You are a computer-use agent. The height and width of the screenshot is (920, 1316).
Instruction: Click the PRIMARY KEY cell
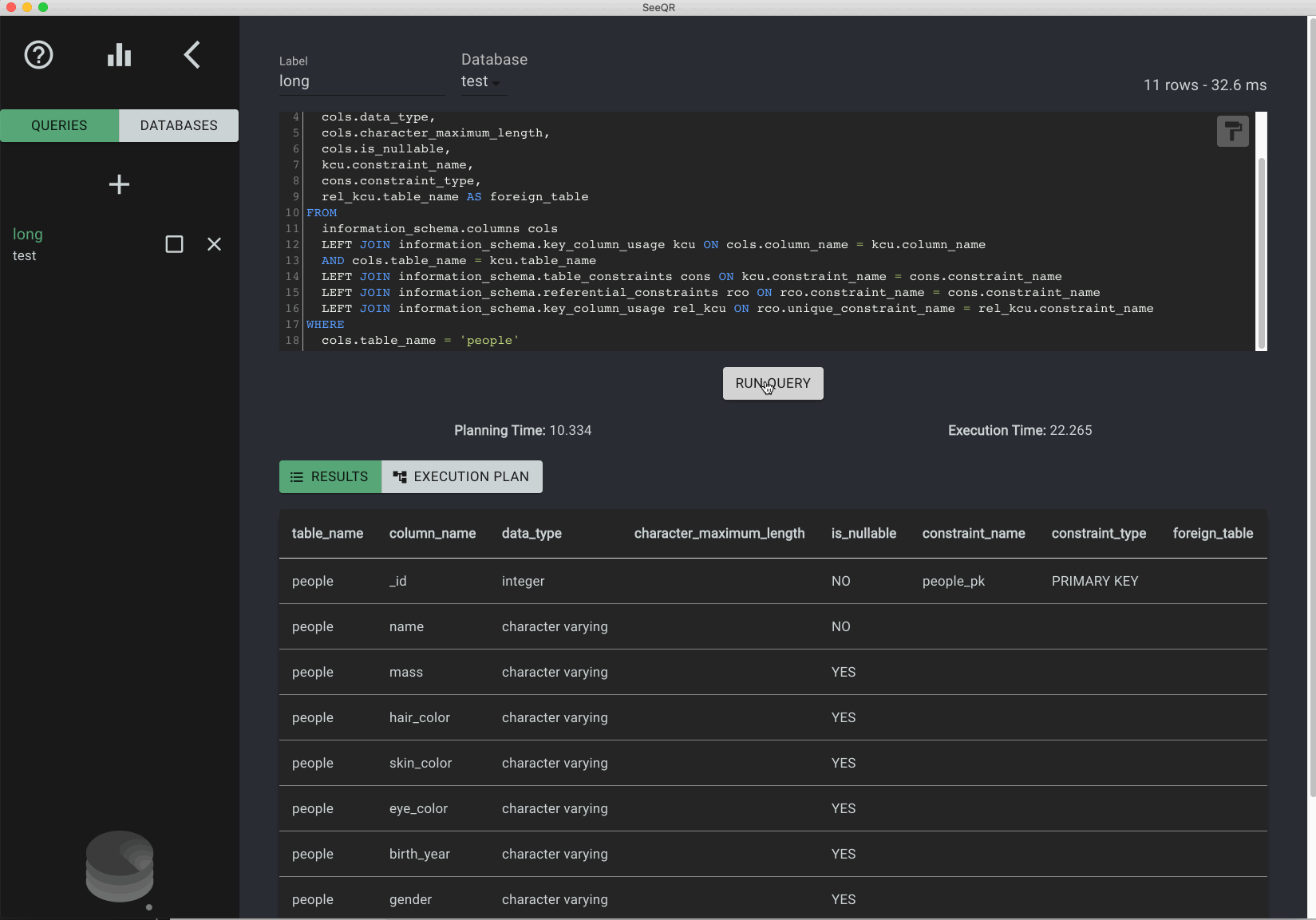point(1095,581)
